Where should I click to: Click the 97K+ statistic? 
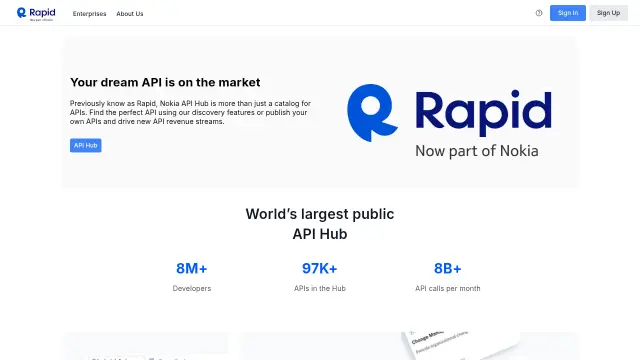click(320, 269)
